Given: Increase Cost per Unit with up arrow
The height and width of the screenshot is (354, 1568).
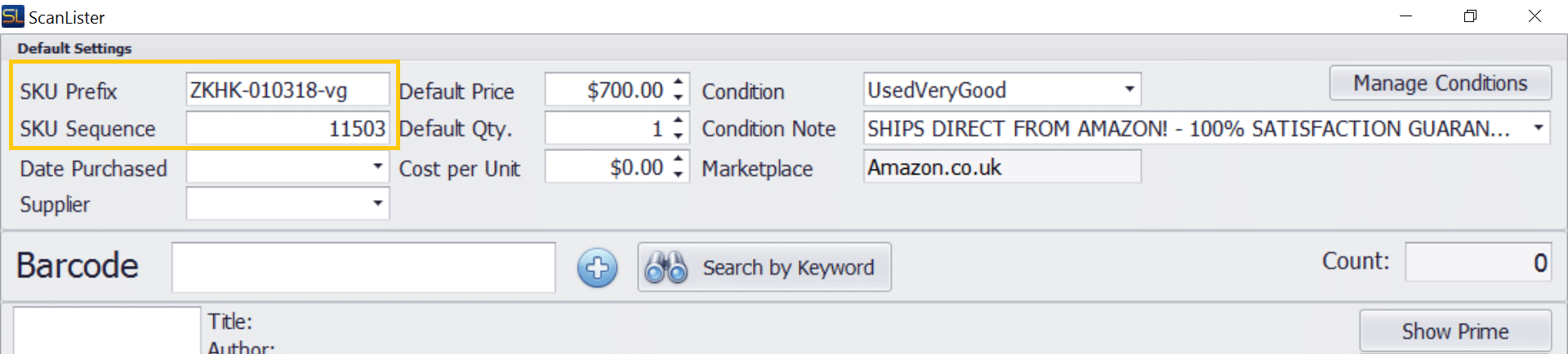Looking at the screenshot, I should click(x=679, y=159).
